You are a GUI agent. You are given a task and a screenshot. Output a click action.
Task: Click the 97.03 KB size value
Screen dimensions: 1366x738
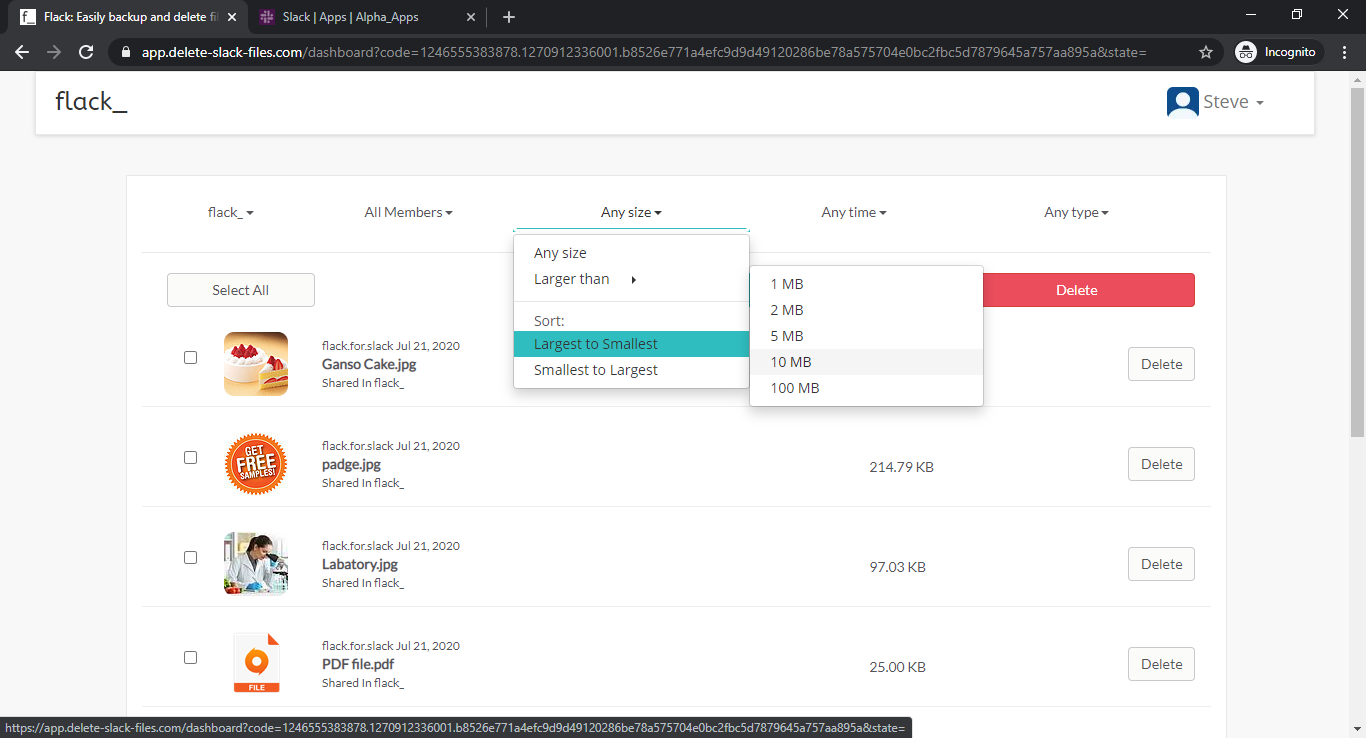coord(897,567)
